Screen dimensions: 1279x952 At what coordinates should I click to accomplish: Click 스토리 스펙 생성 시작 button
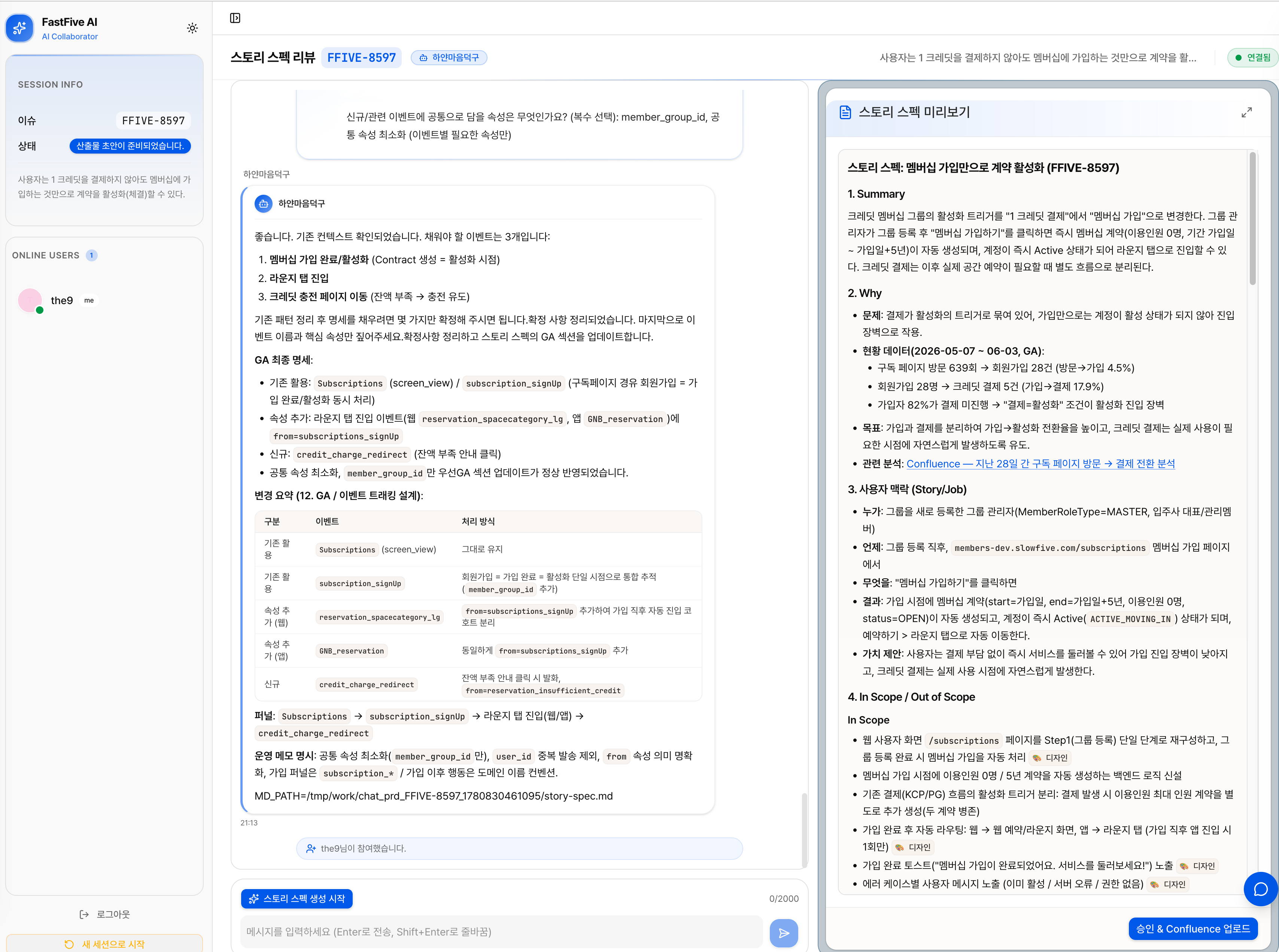coord(297,898)
